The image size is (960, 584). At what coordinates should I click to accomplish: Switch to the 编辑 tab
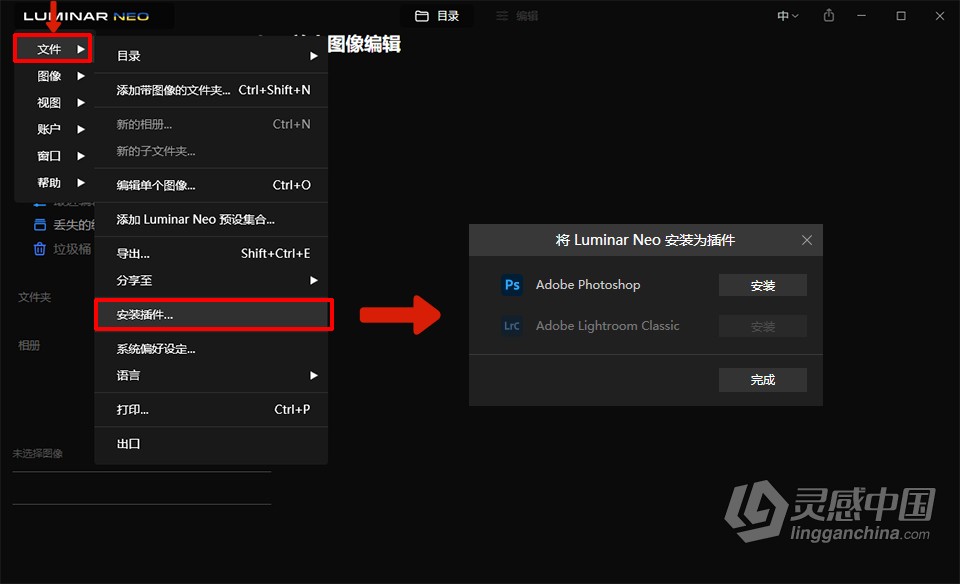point(517,16)
